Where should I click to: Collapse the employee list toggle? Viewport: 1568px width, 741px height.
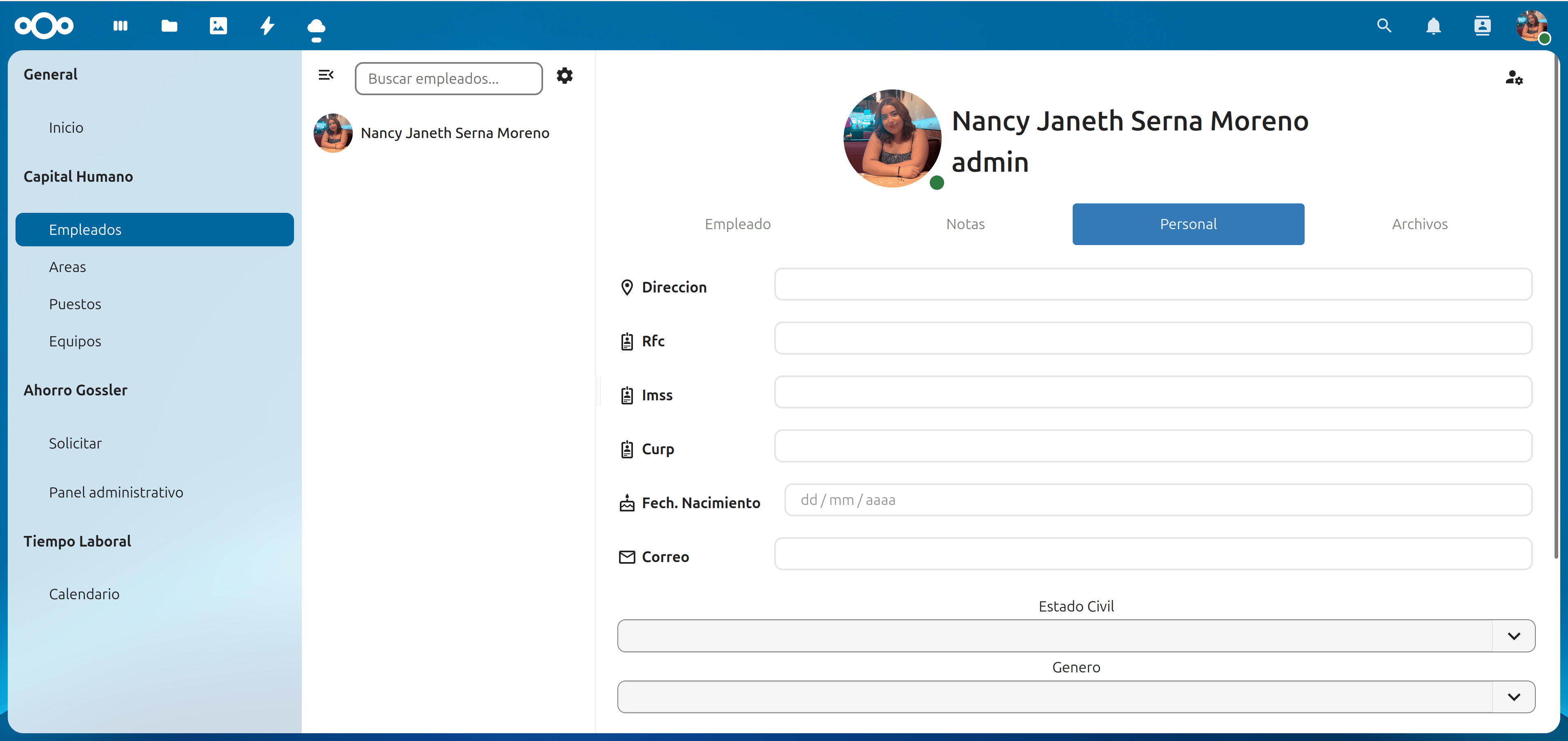click(326, 75)
